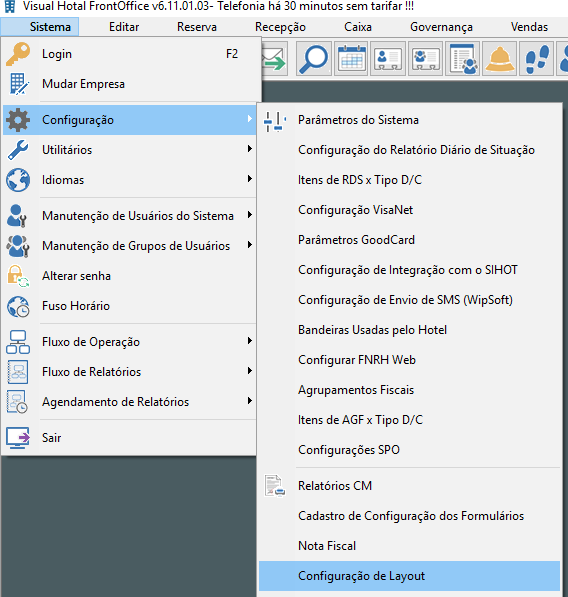Select Itens de AGF x Tipo D/C
Viewport: 568px width, 597px height.
[x=409, y=420]
